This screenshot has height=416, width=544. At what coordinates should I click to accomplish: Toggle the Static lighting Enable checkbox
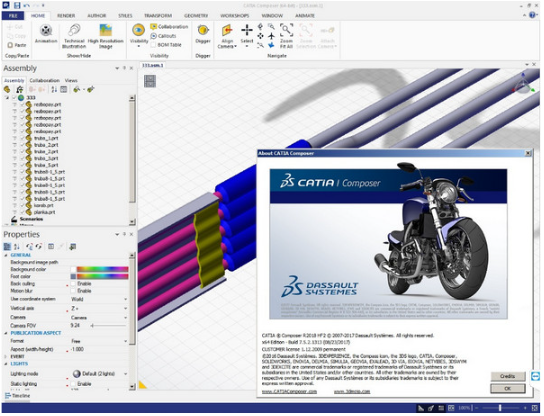(73, 384)
